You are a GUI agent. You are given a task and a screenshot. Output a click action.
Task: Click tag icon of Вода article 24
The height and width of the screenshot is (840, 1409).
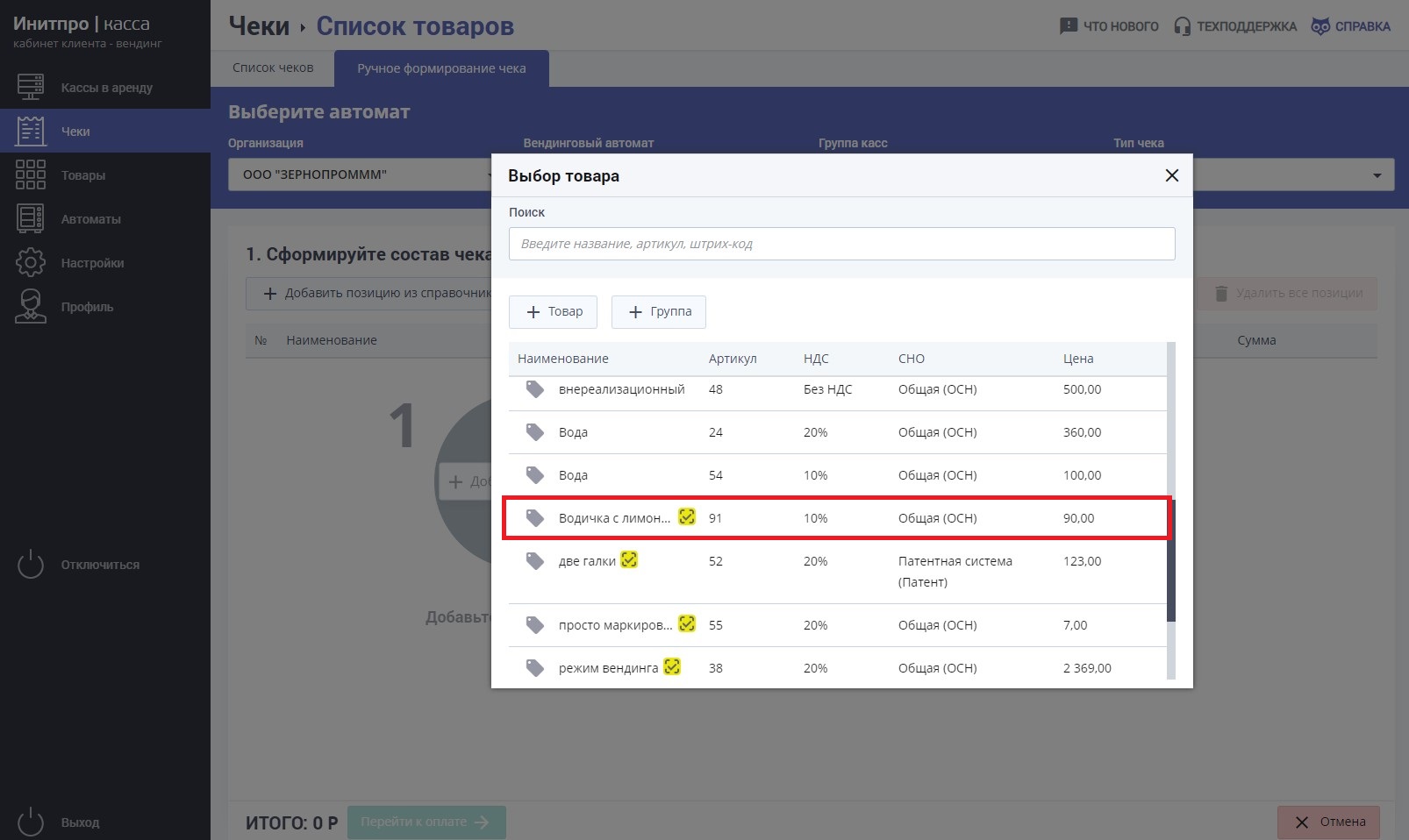coord(534,431)
